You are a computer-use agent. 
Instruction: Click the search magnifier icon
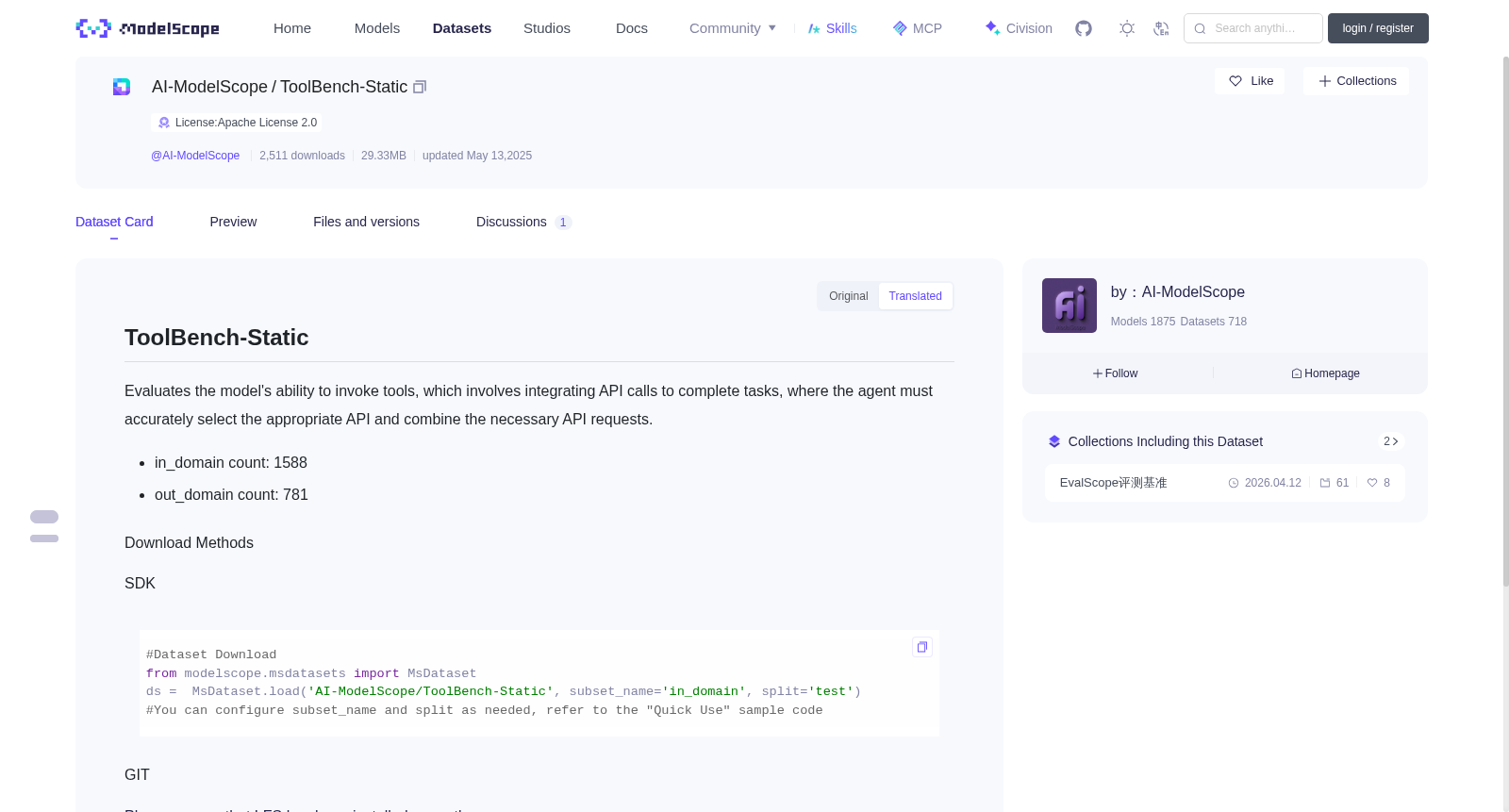(x=1200, y=28)
